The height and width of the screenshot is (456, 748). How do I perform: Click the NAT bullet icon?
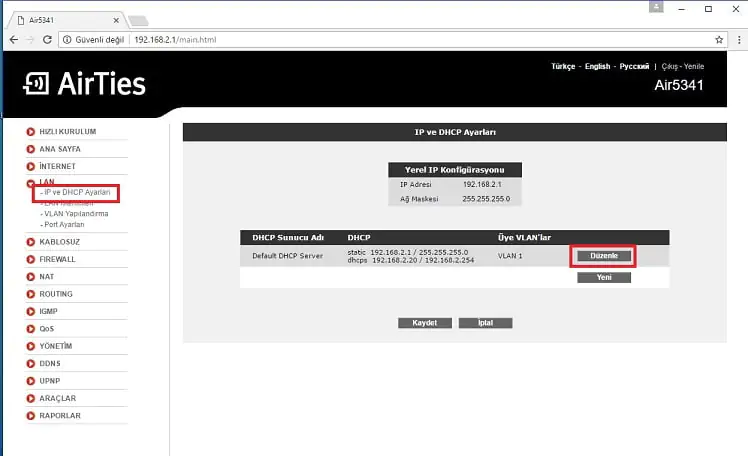[x=31, y=277]
